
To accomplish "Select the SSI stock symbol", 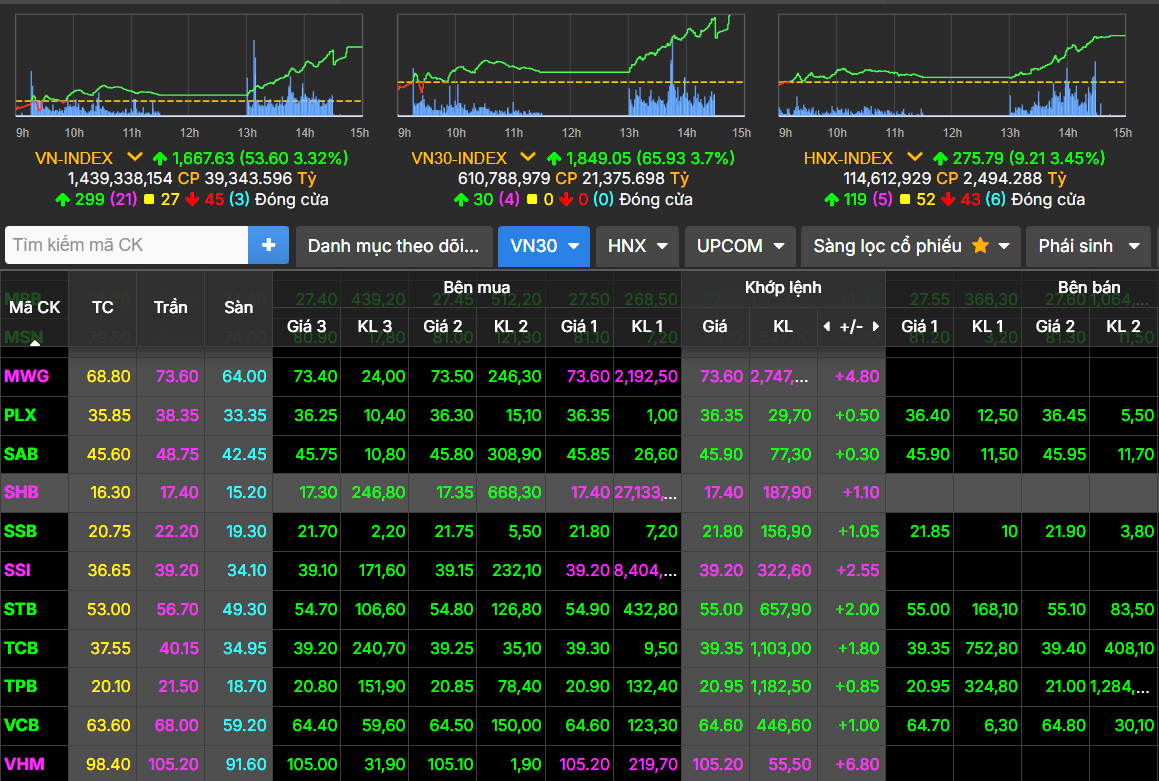I will (18, 570).
